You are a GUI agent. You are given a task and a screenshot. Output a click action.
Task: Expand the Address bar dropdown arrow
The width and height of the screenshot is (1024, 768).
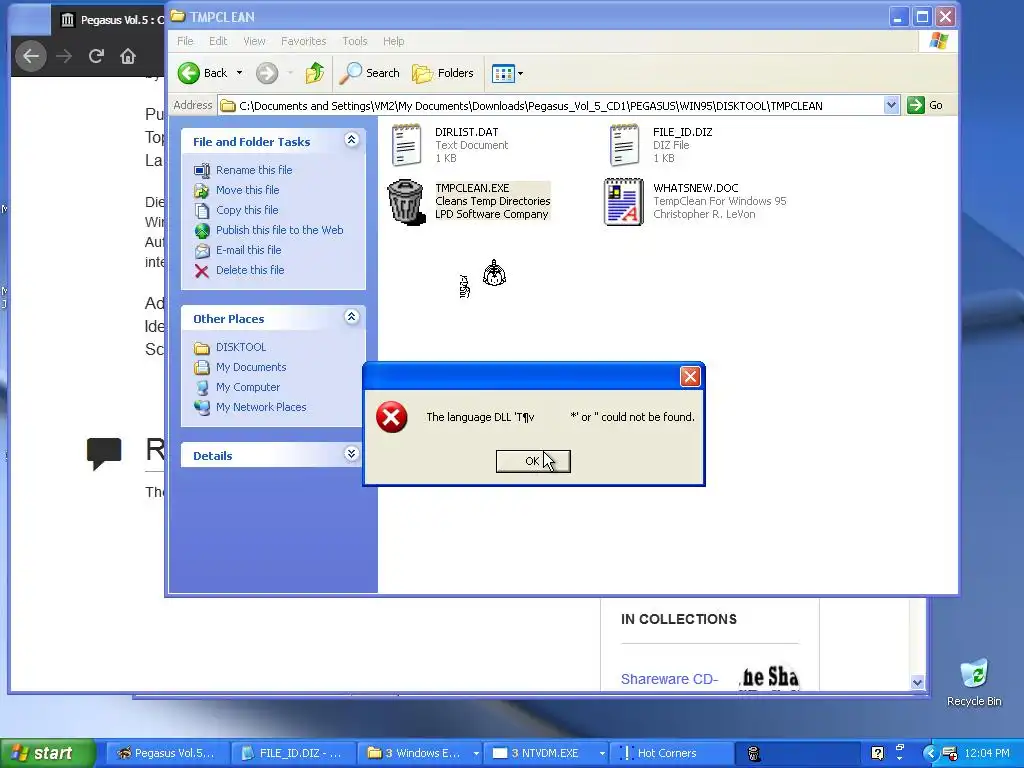coord(891,105)
